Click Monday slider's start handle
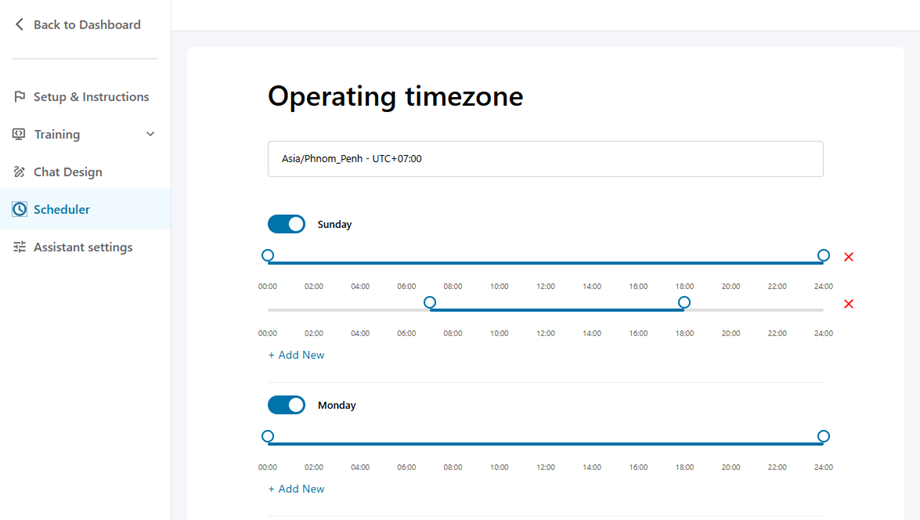The height and width of the screenshot is (520, 920). [x=268, y=436]
